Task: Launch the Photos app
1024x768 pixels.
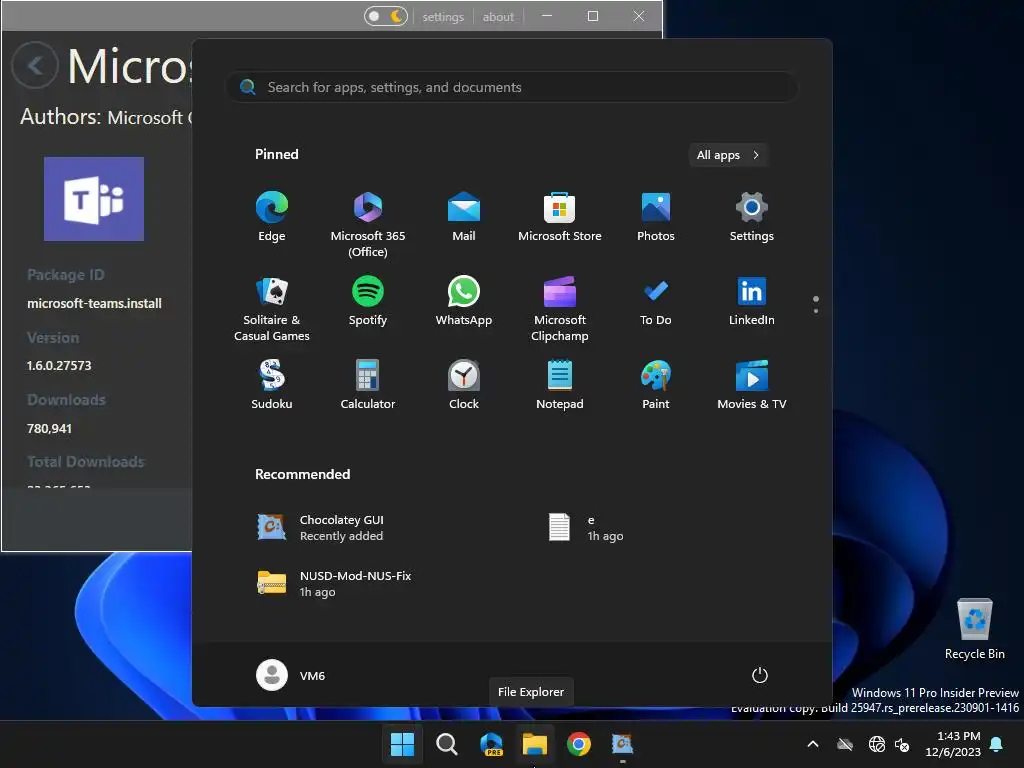Action: tap(656, 217)
